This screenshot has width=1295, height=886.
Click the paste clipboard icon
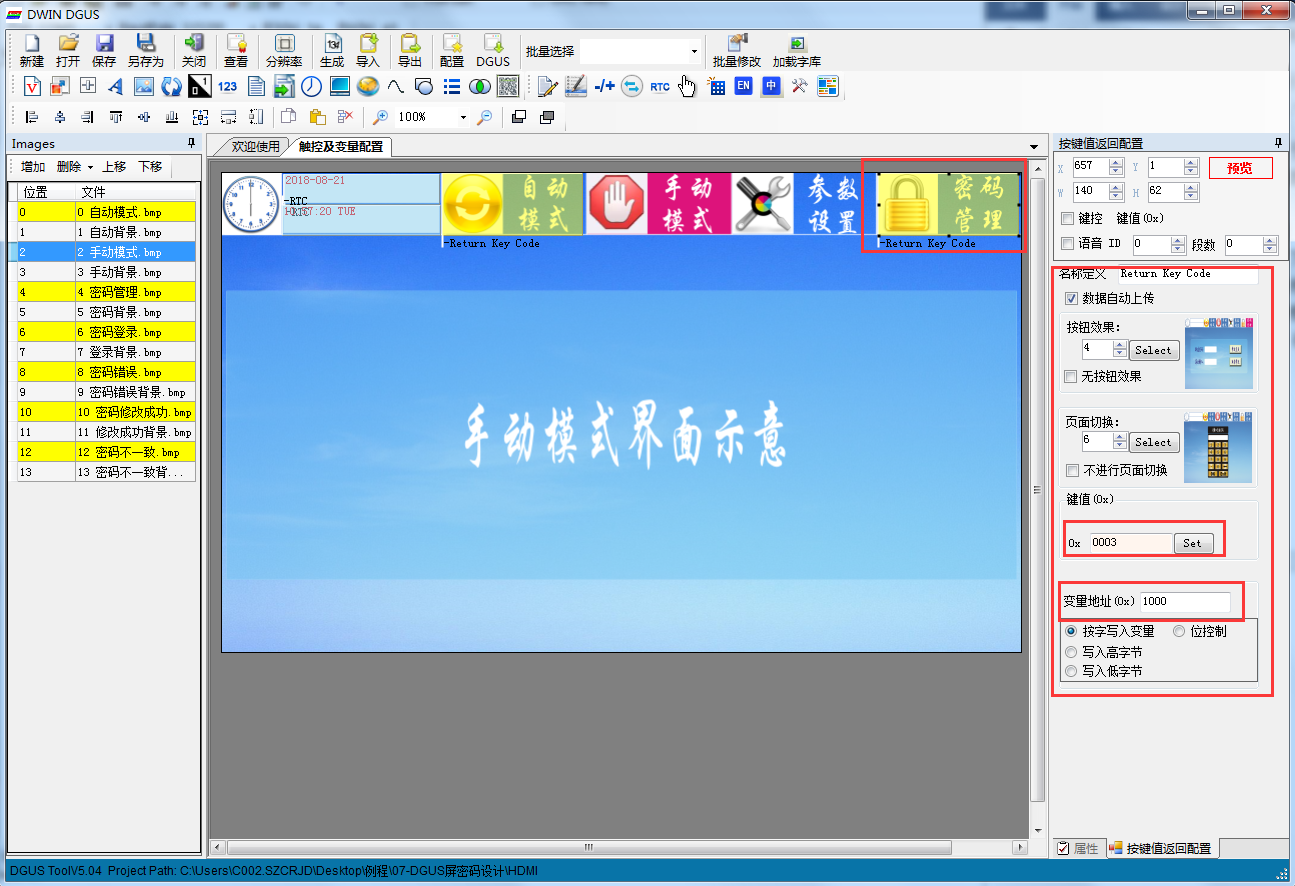pyautogui.click(x=317, y=117)
